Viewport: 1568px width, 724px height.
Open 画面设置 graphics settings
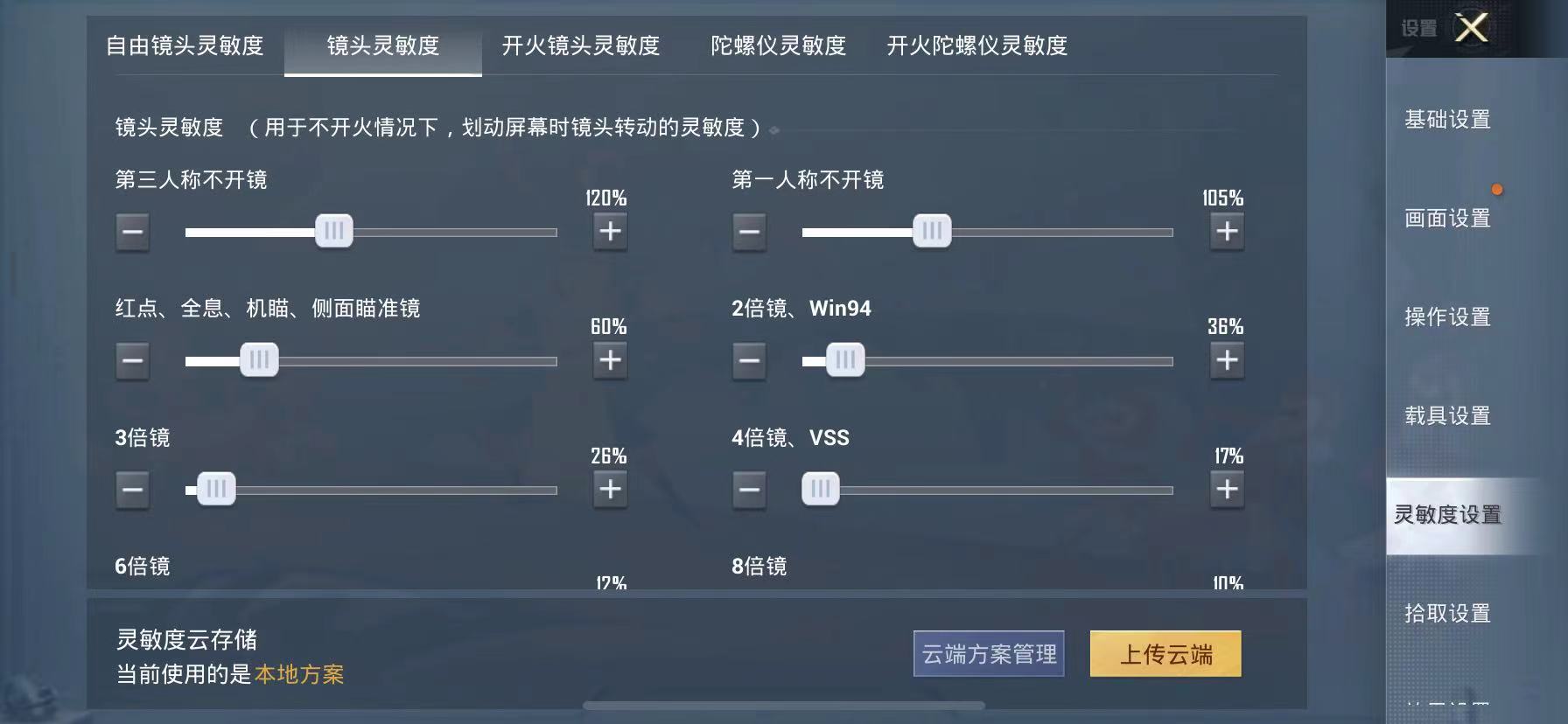[1447, 218]
